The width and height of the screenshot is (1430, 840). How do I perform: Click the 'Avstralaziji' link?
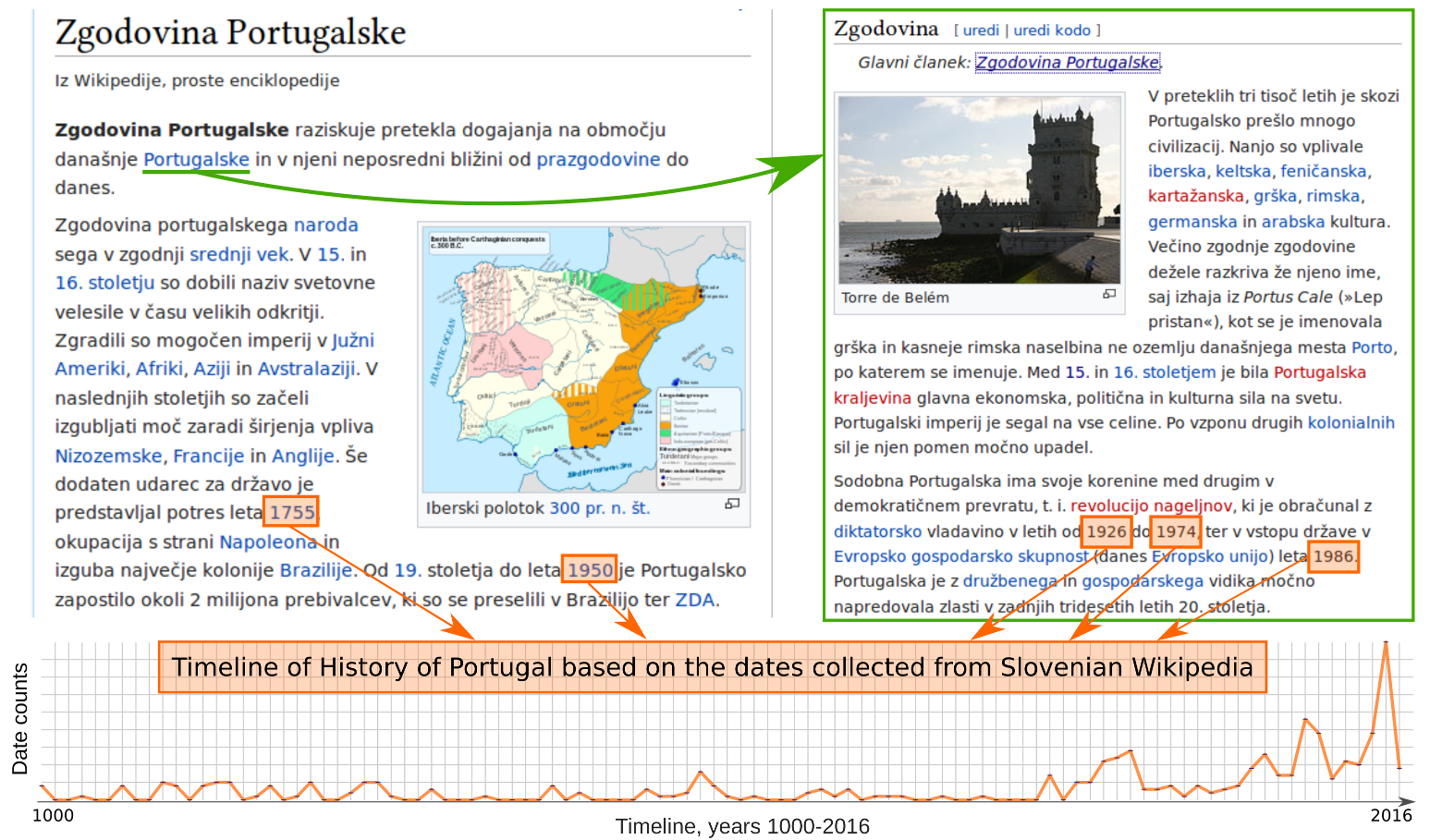click(306, 369)
